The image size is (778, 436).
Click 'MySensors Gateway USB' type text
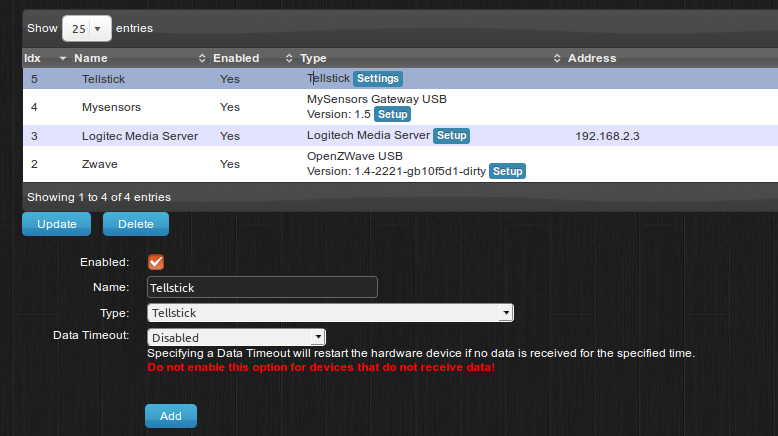point(377,99)
